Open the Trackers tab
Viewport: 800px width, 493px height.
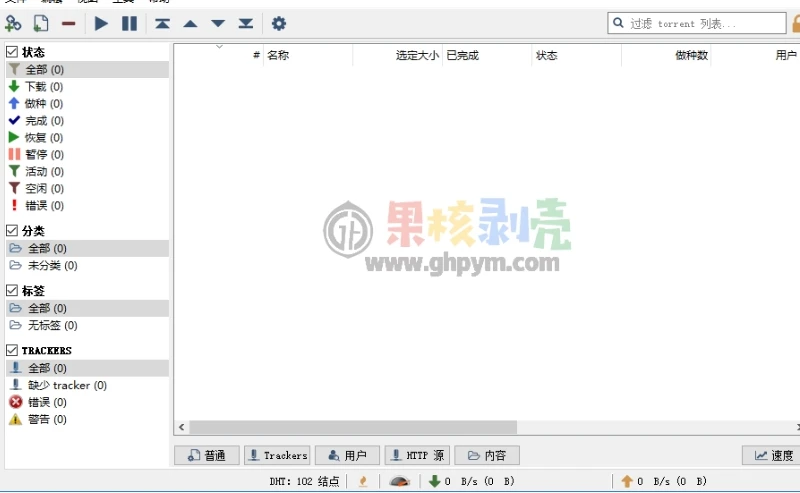(278, 455)
